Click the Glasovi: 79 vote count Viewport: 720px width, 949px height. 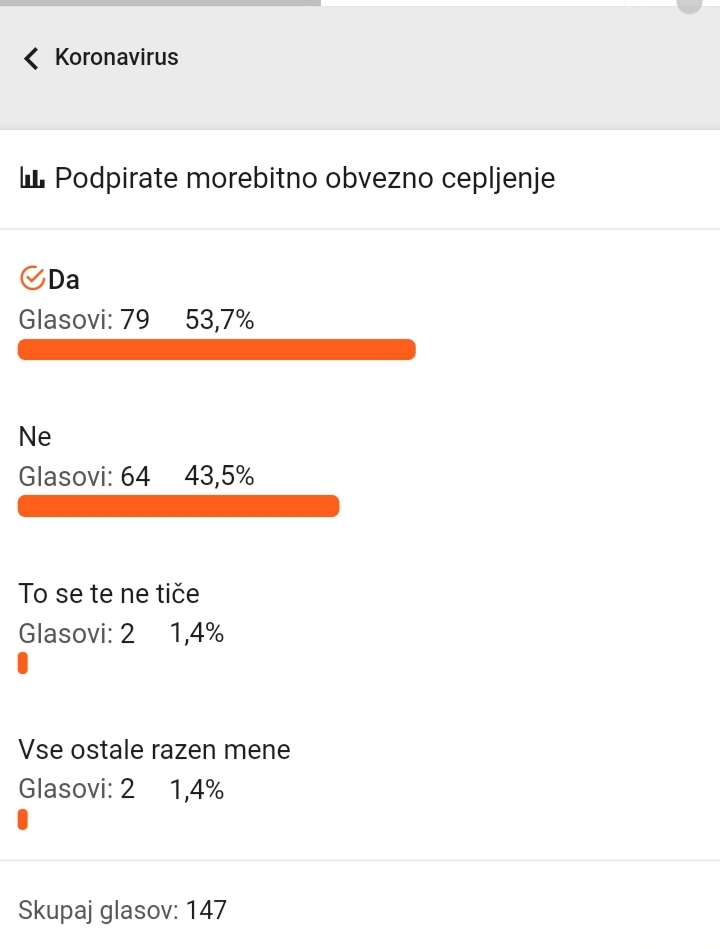[84, 319]
